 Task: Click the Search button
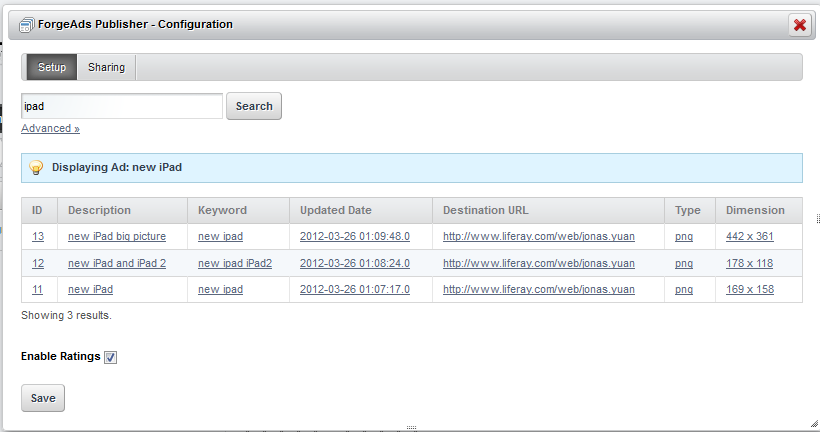[254, 106]
